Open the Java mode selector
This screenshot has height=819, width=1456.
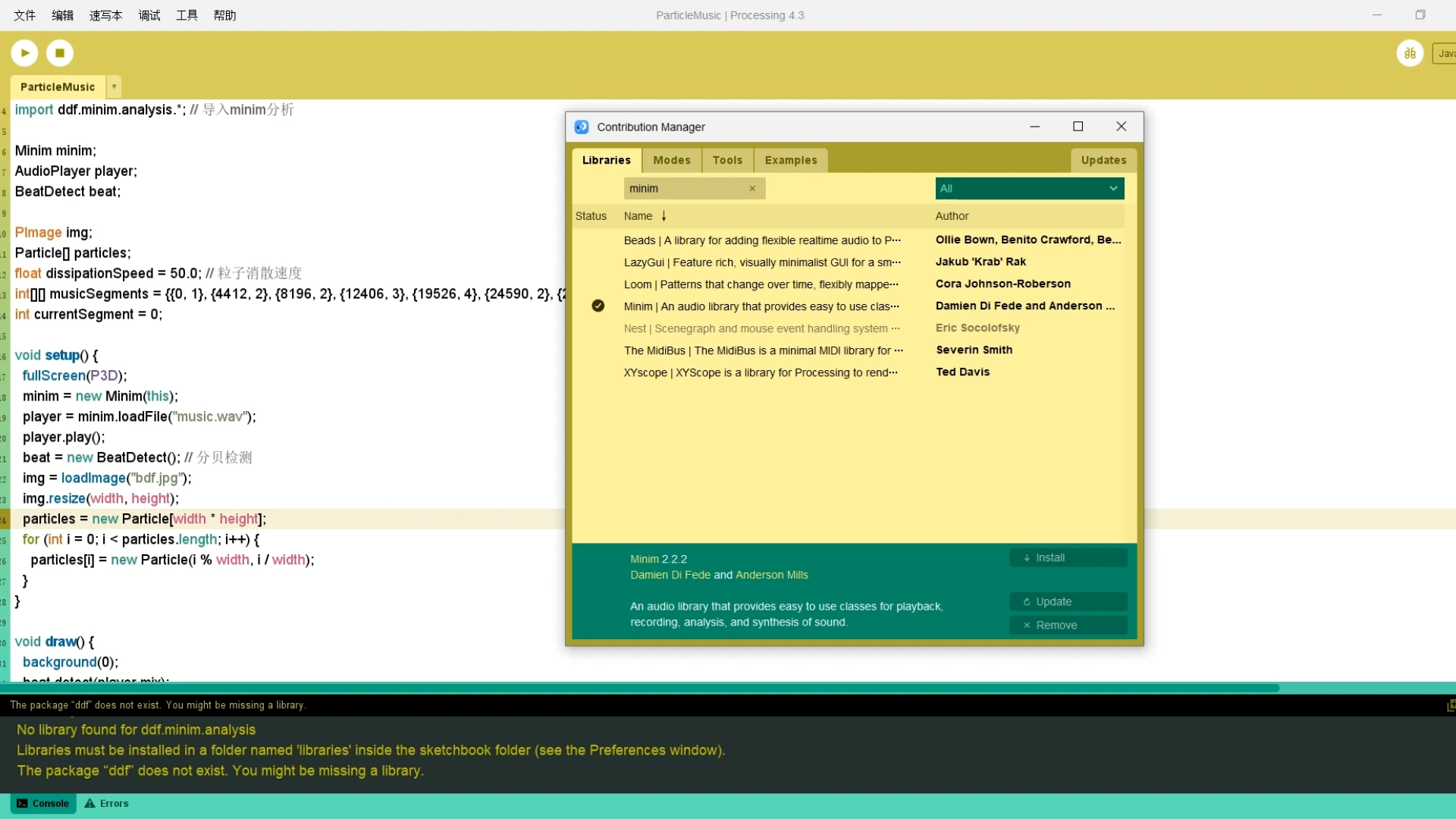tap(1445, 53)
